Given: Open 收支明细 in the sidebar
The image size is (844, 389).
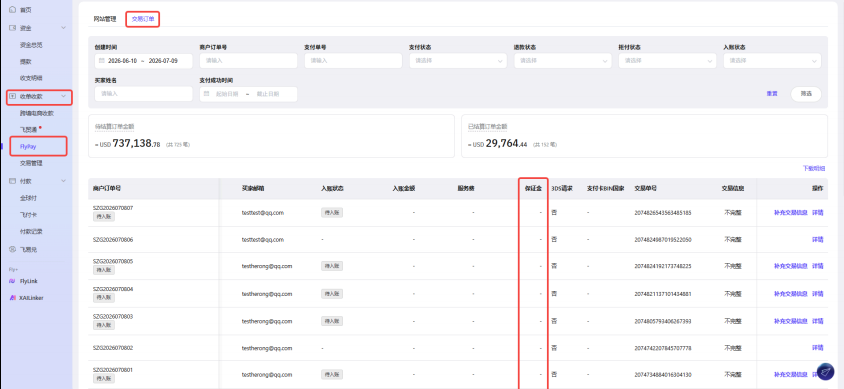Looking at the screenshot, I should point(31,78).
